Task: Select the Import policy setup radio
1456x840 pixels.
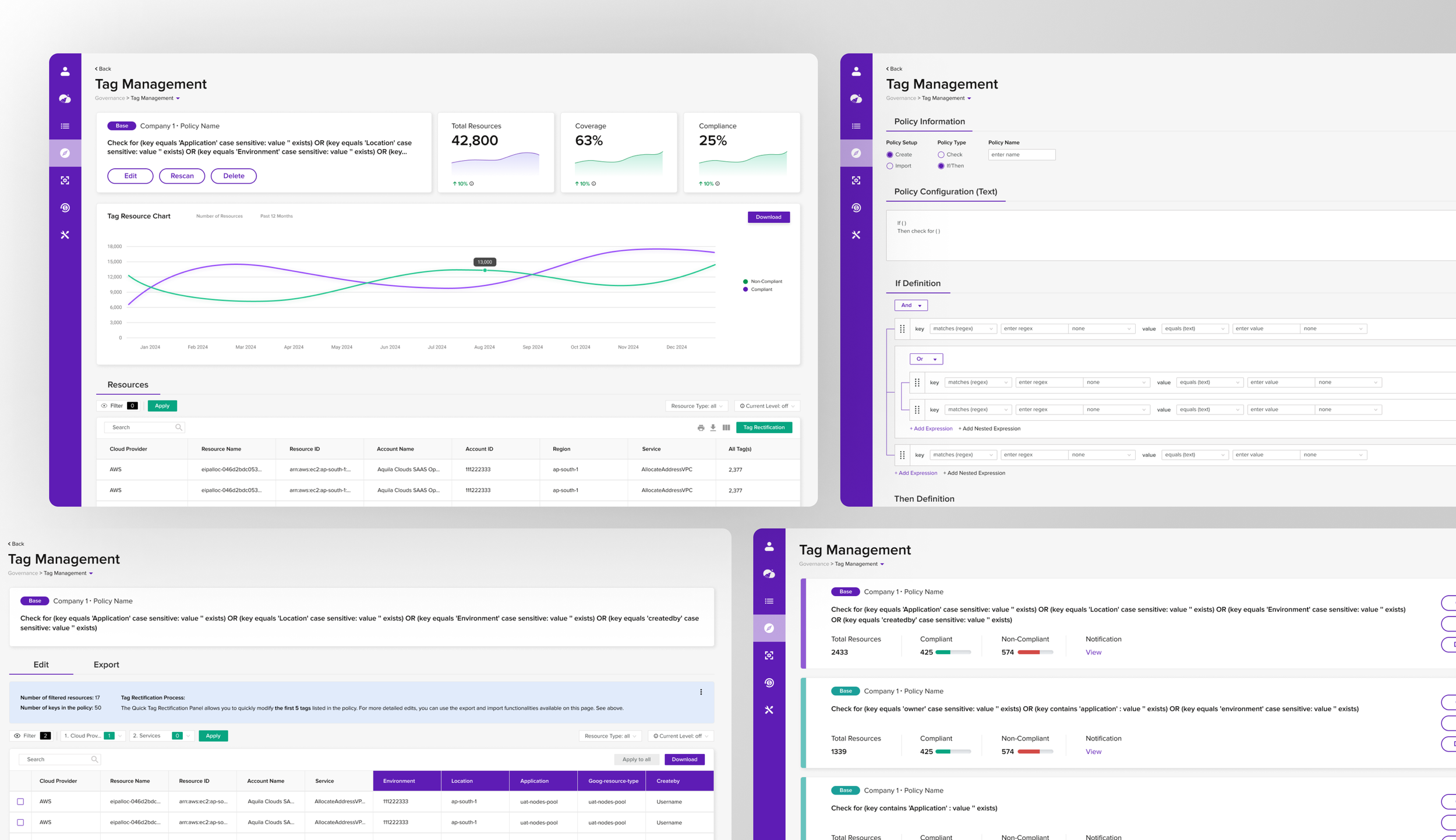Action: tap(890, 166)
